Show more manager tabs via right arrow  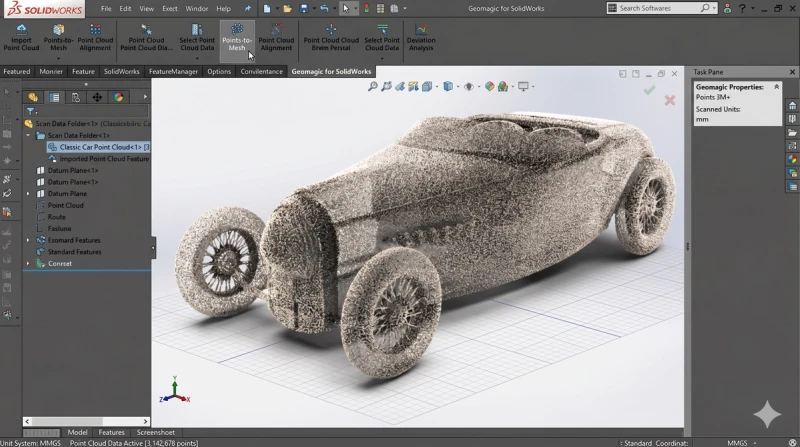point(145,97)
